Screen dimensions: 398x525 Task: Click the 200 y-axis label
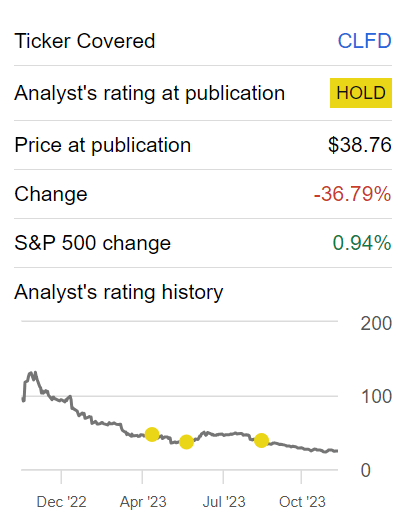click(376, 323)
